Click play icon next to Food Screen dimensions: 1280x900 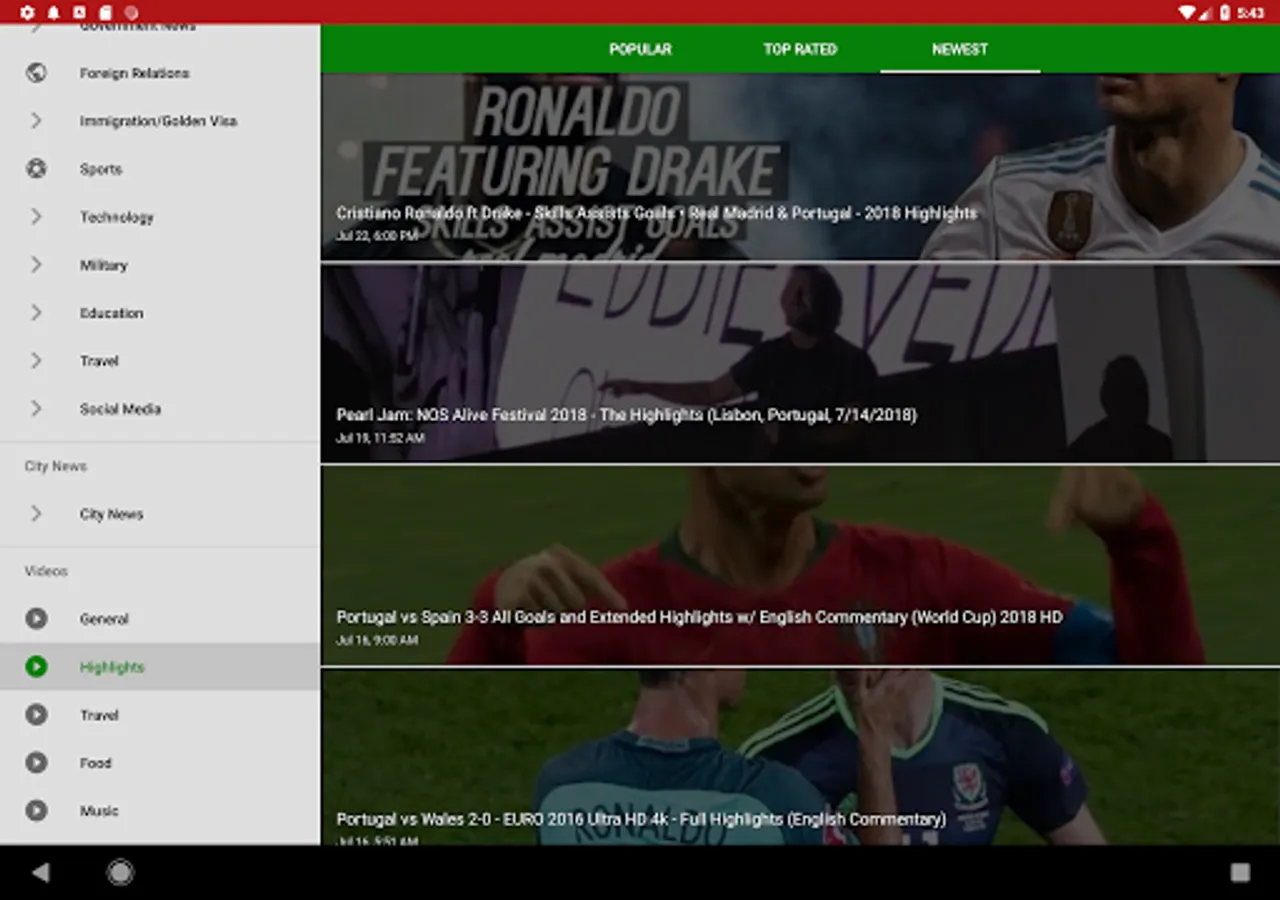[36, 763]
